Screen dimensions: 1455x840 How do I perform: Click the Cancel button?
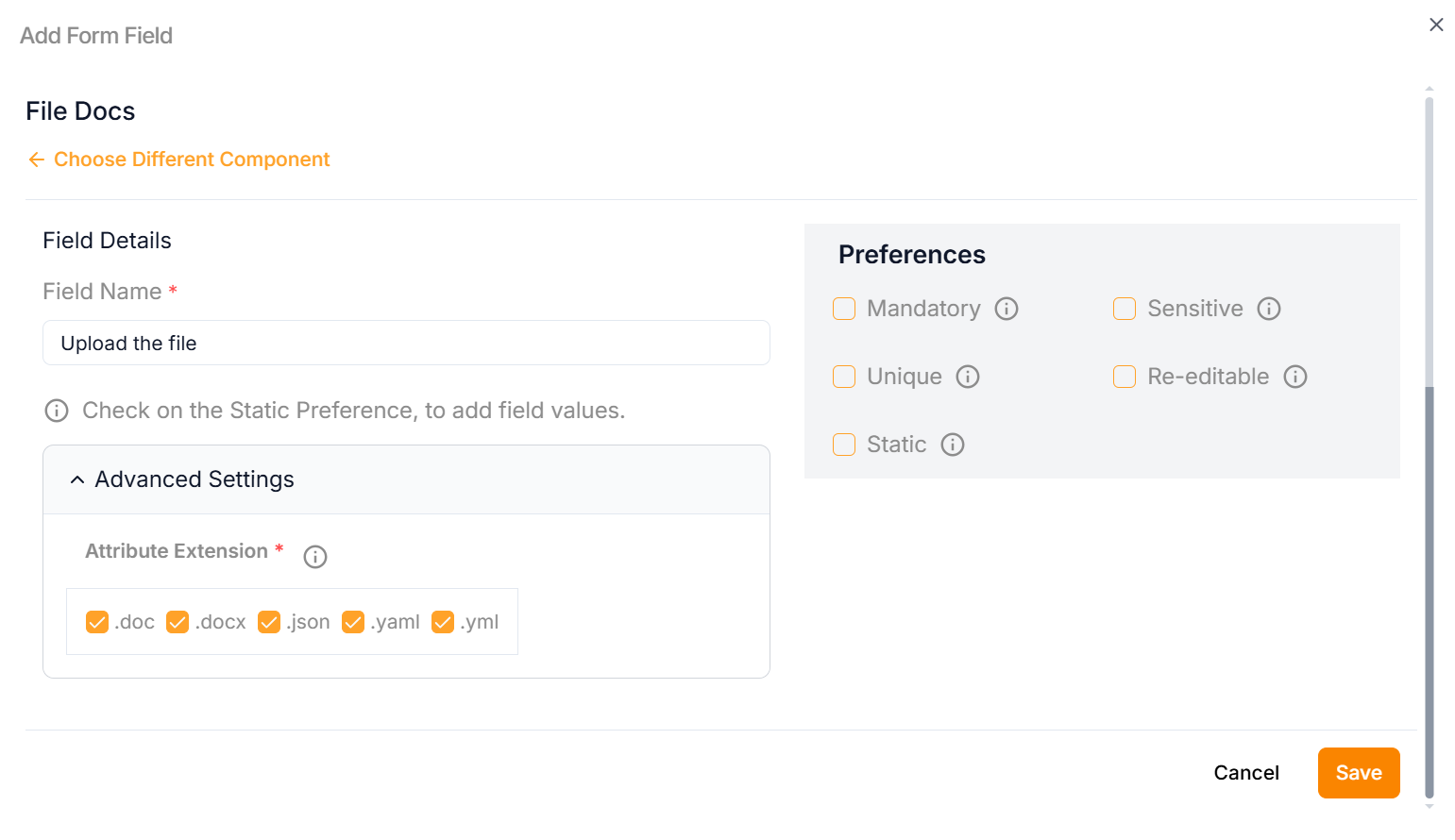pyautogui.click(x=1246, y=773)
